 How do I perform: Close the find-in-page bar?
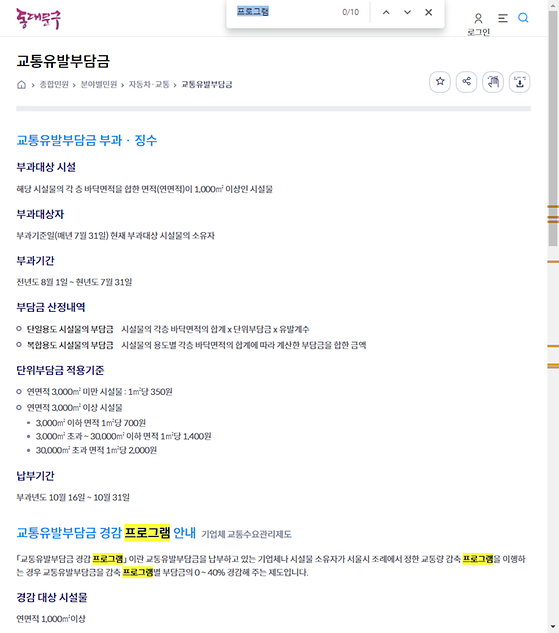tap(429, 13)
